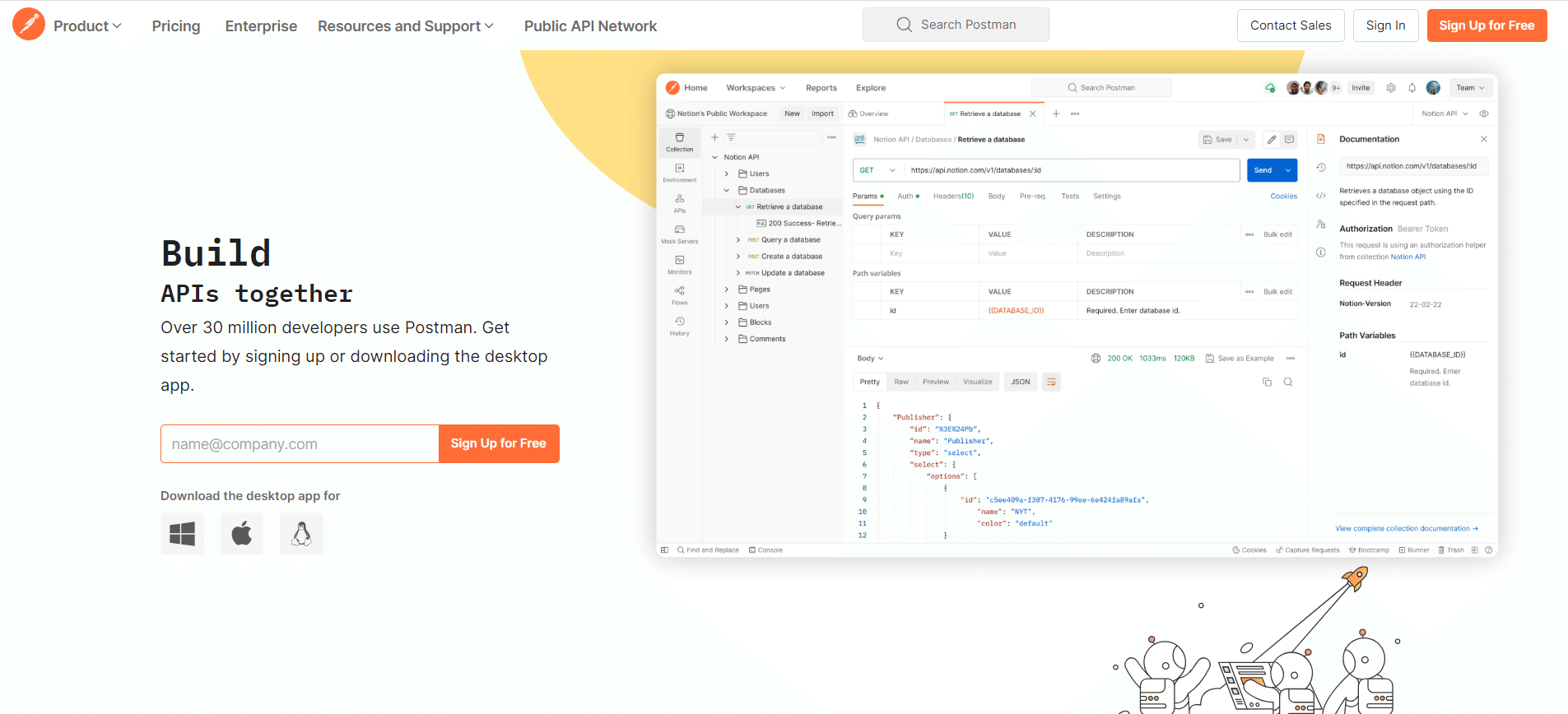1568x714 pixels.
Task: Open Public API Network
Action: (x=590, y=25)
